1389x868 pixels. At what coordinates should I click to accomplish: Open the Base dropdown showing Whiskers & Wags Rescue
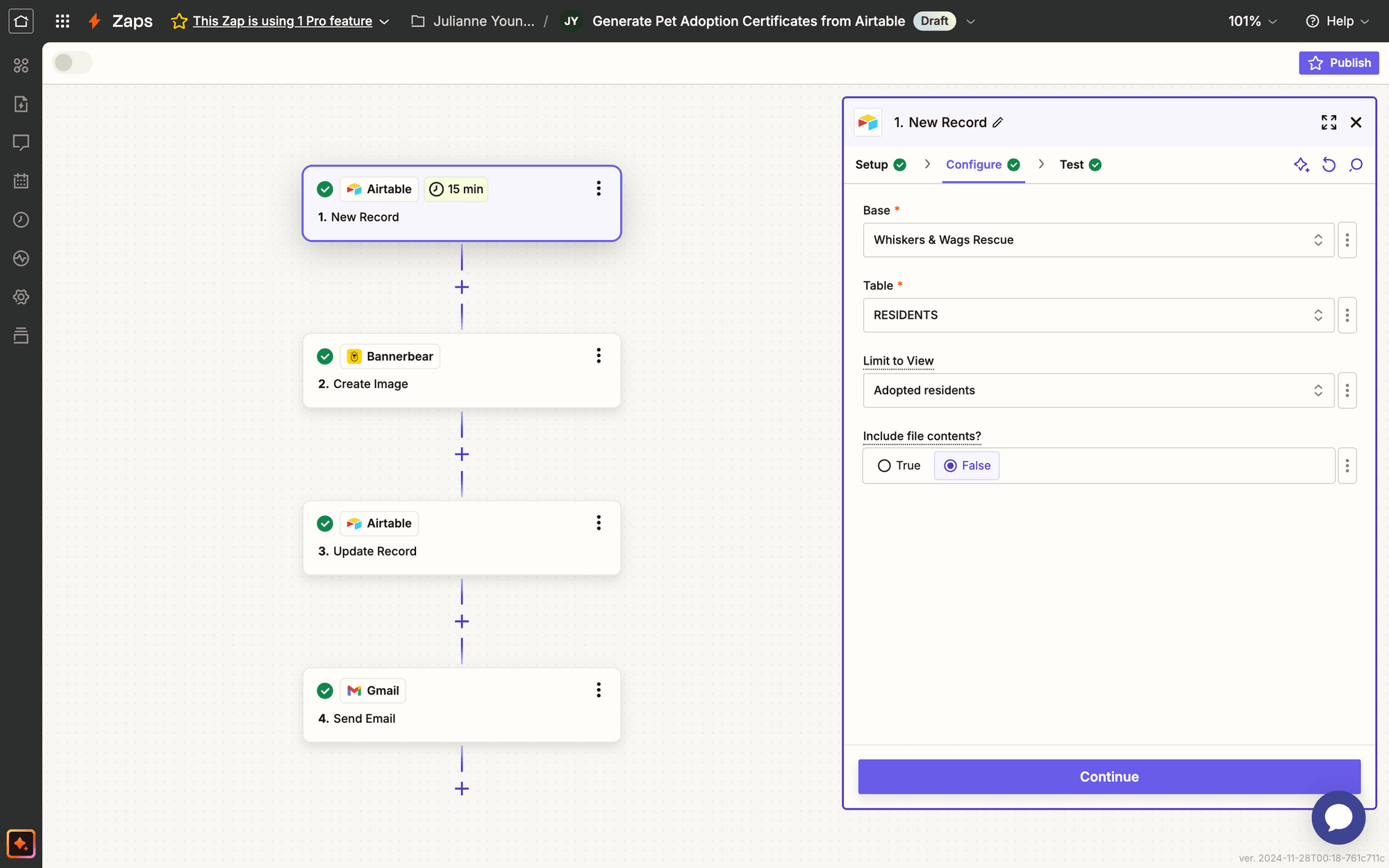click(x=1097, y=240)
